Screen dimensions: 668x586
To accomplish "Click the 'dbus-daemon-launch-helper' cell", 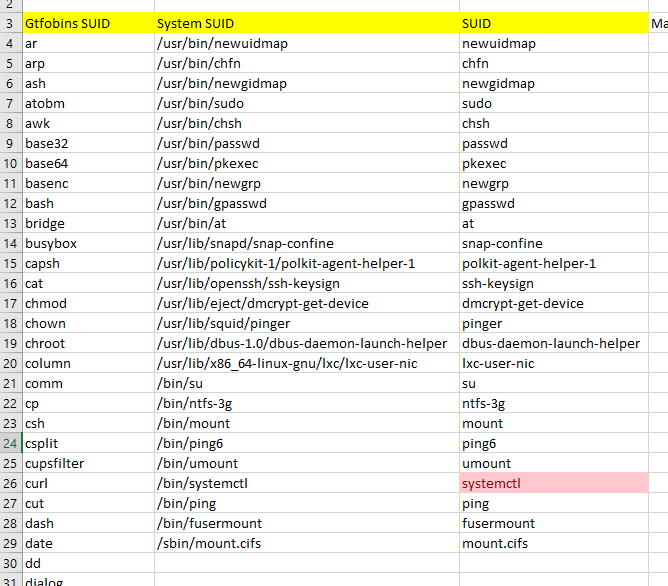I will click(554, 344).
